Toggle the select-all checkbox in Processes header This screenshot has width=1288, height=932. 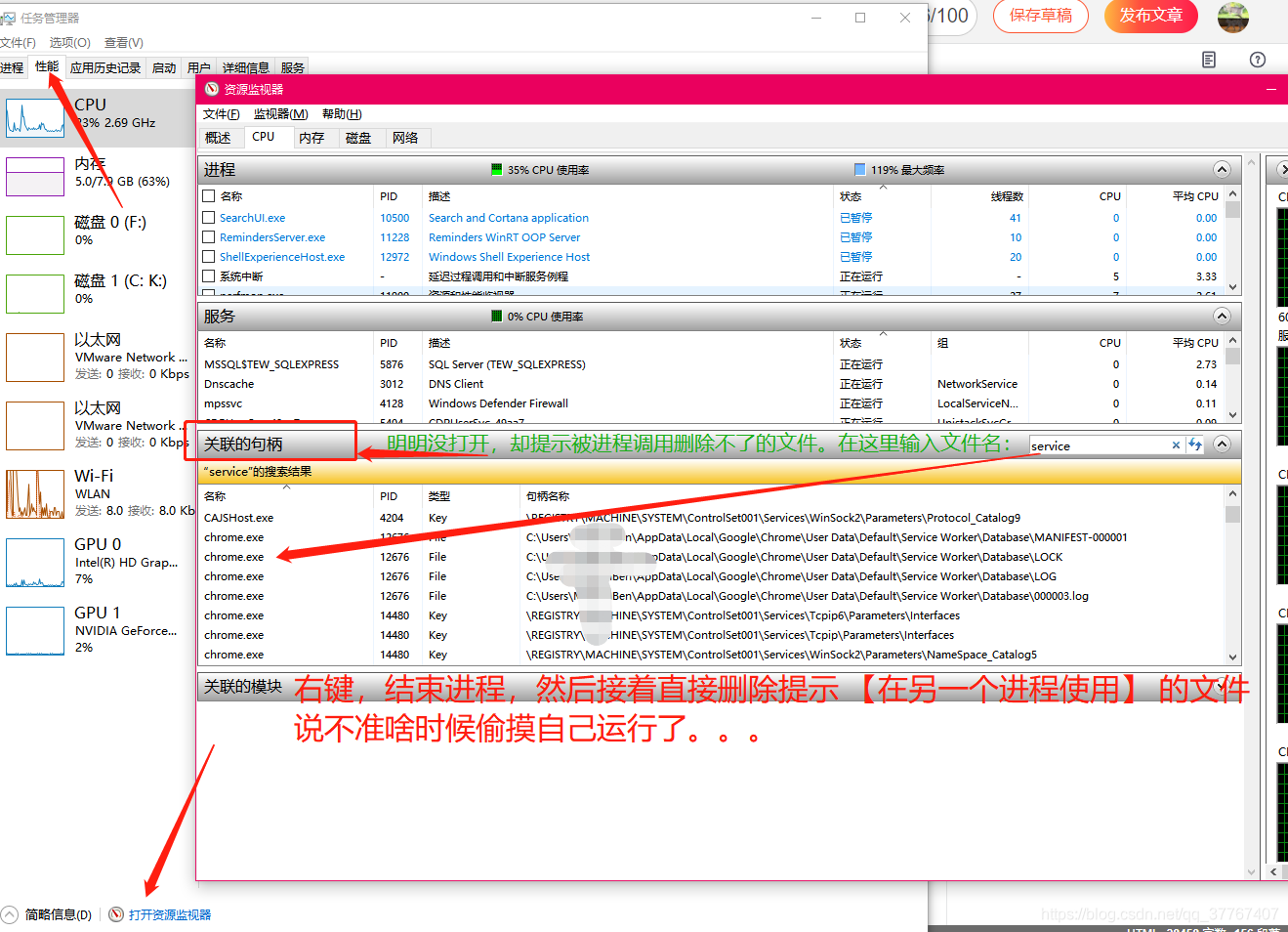(208, 195)
